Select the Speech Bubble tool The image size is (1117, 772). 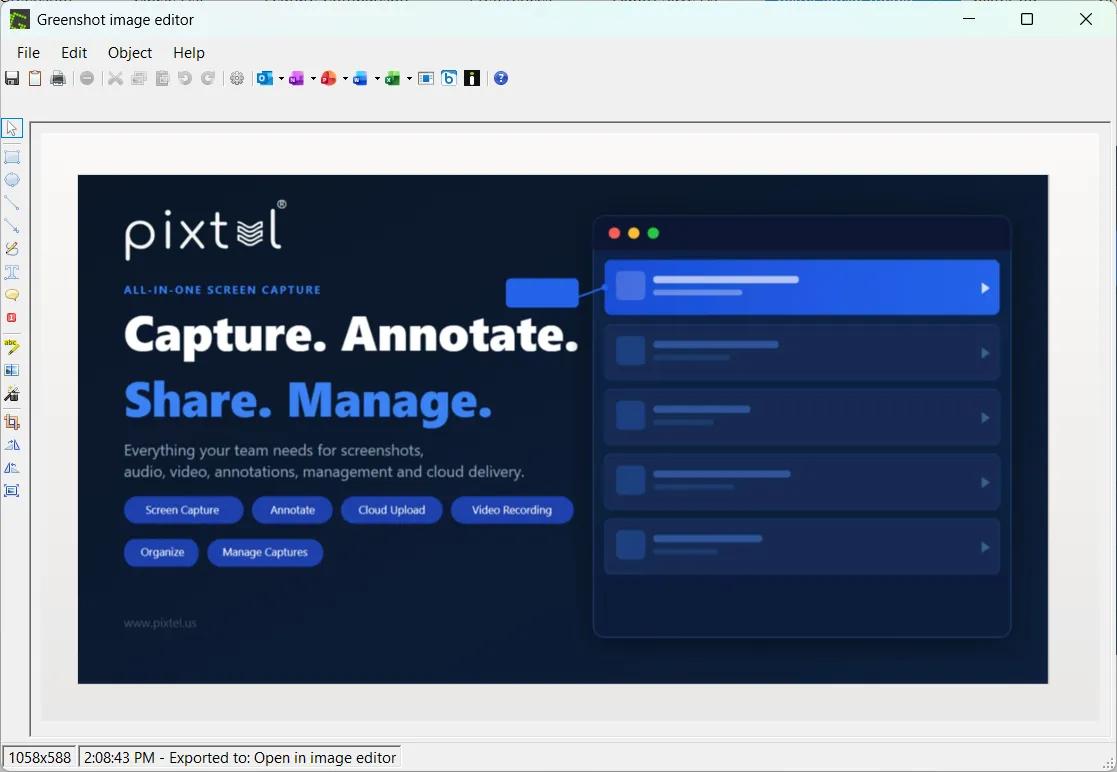[12, 295]
